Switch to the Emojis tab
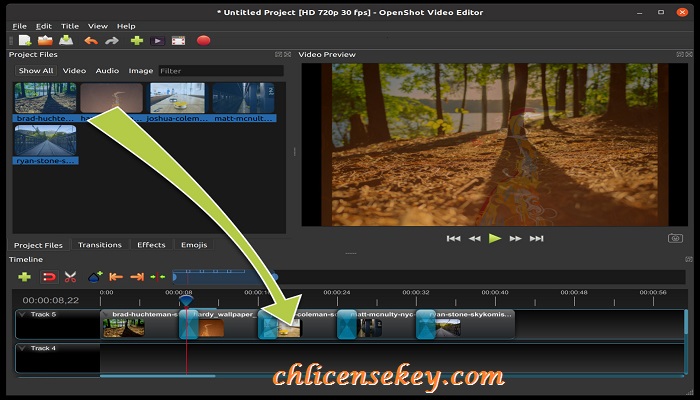 194,245
